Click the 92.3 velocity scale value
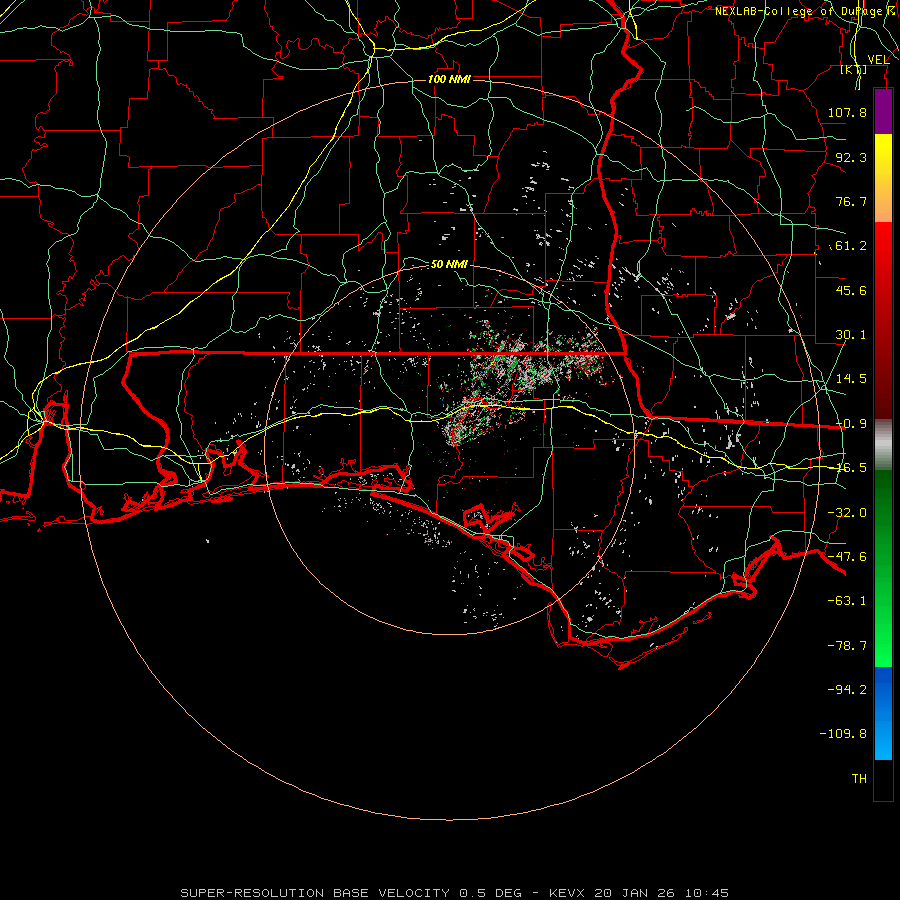 (851, 157)
